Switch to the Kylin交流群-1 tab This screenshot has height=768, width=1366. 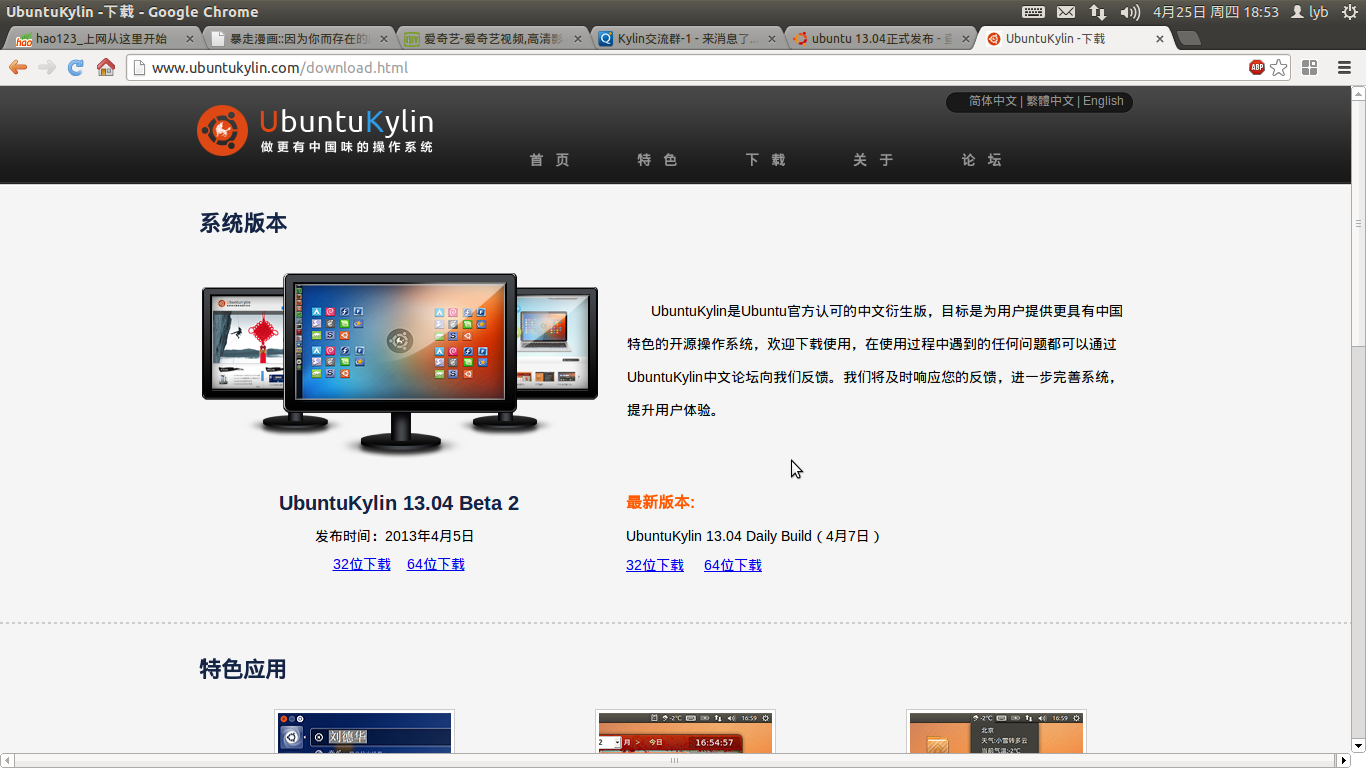tap(686, 39)
